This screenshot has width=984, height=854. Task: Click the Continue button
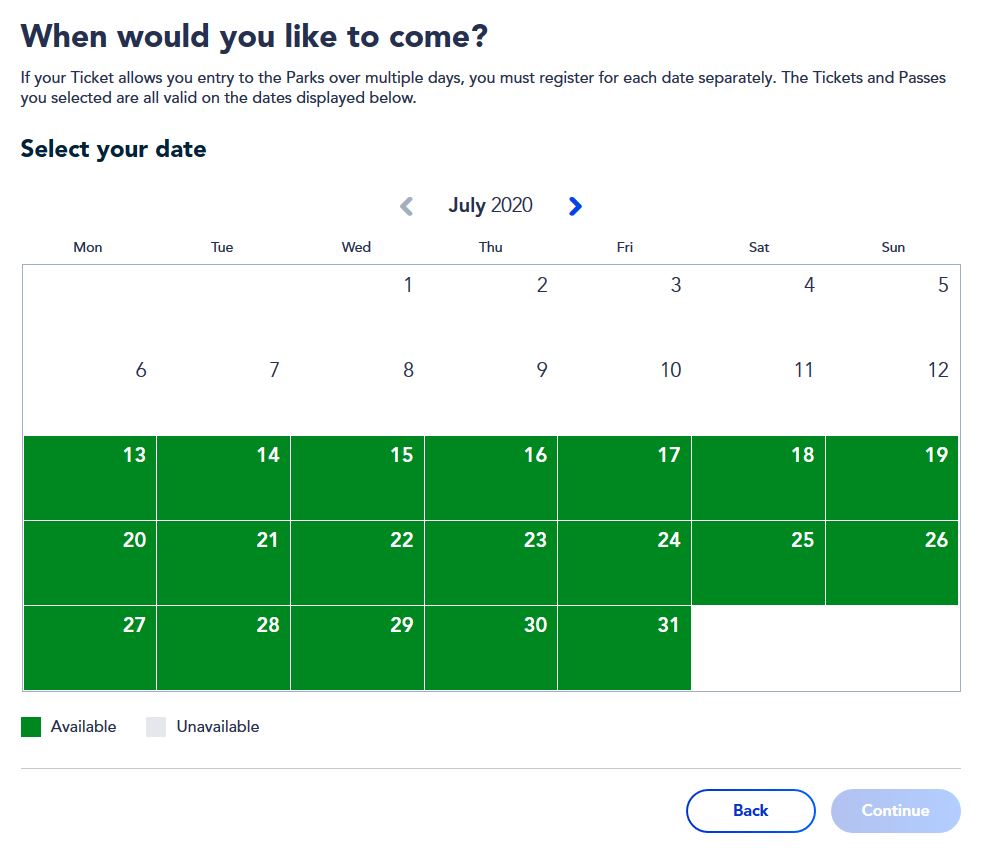(896, 811)
